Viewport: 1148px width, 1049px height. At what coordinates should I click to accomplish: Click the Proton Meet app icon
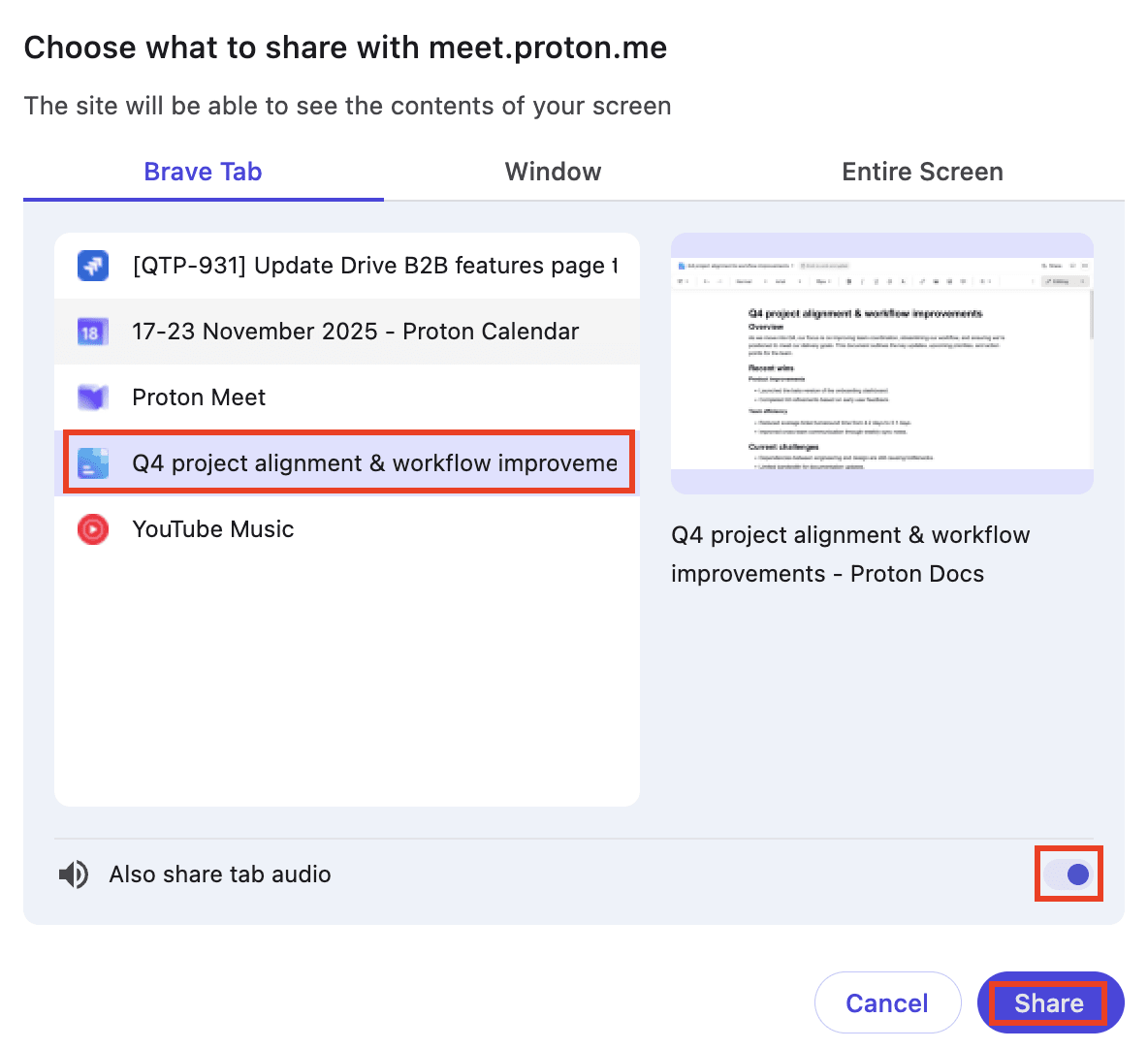pos(92,397)
